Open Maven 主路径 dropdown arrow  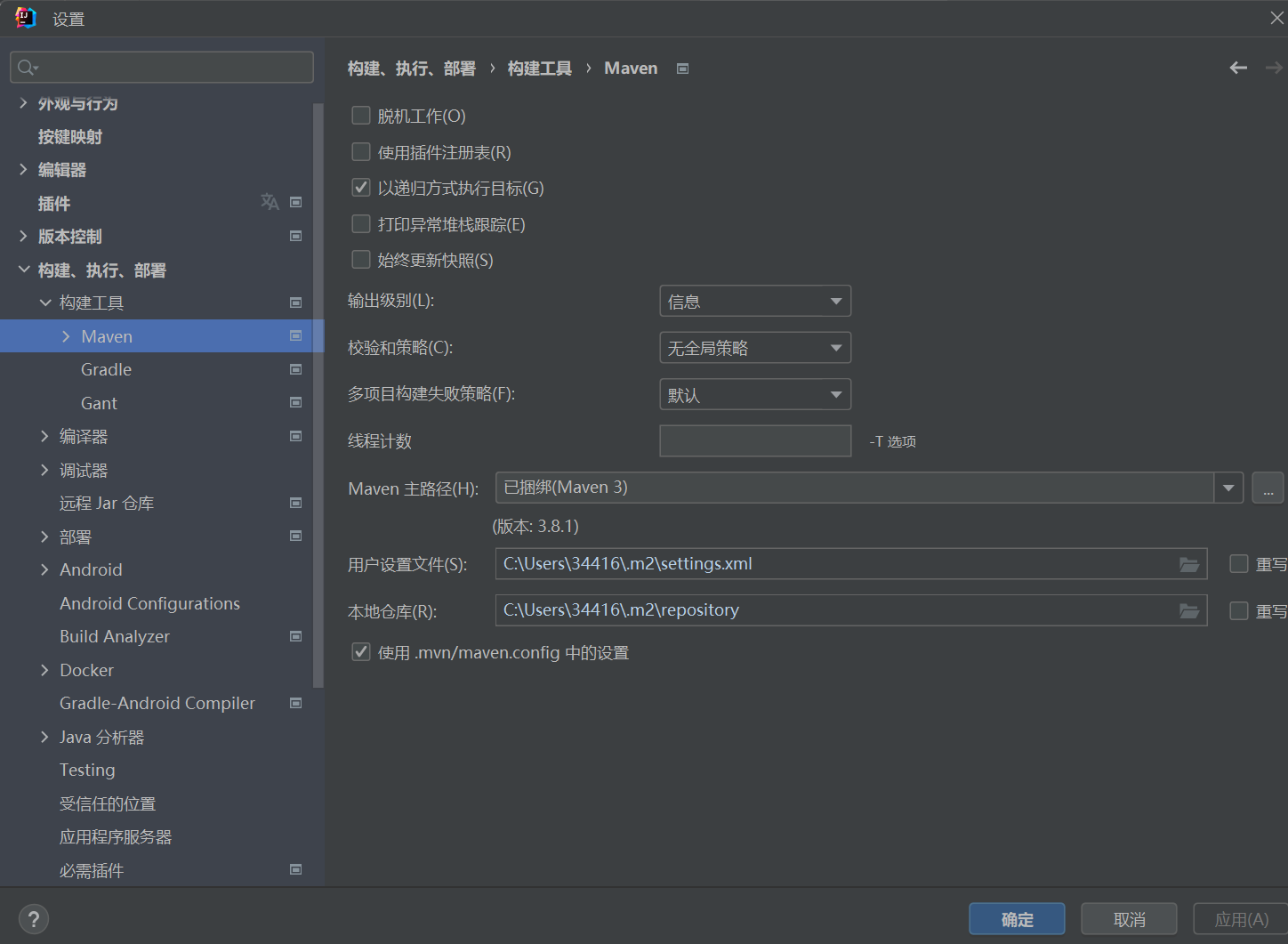[1228, 488]
